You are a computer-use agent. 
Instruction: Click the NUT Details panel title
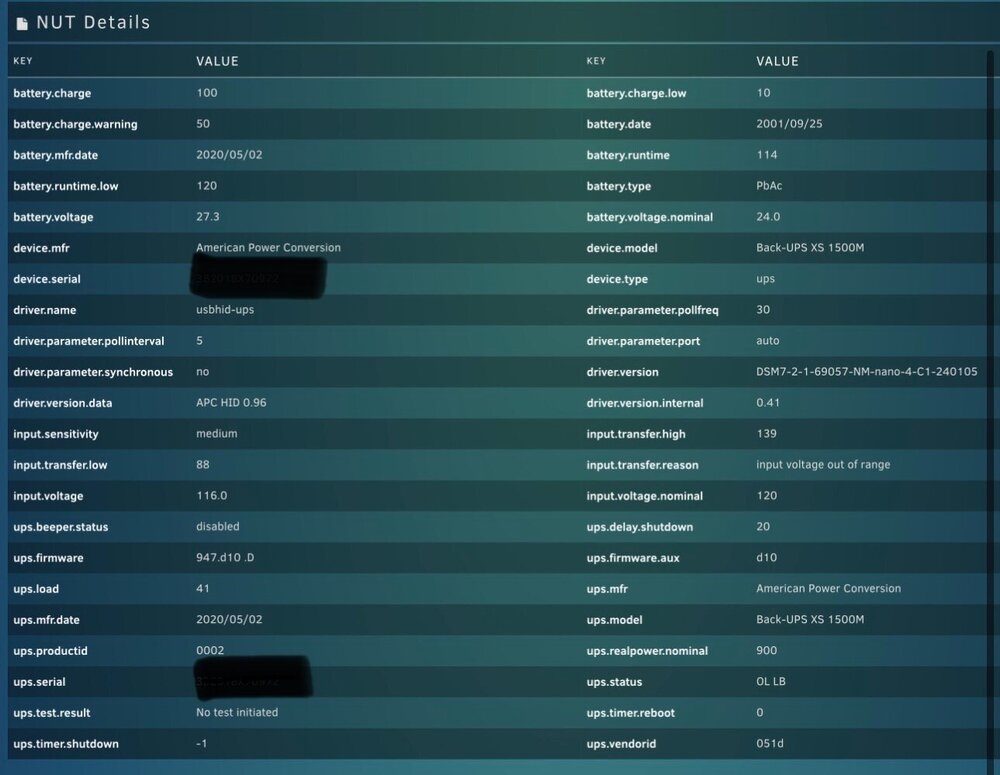pos(93,22)
